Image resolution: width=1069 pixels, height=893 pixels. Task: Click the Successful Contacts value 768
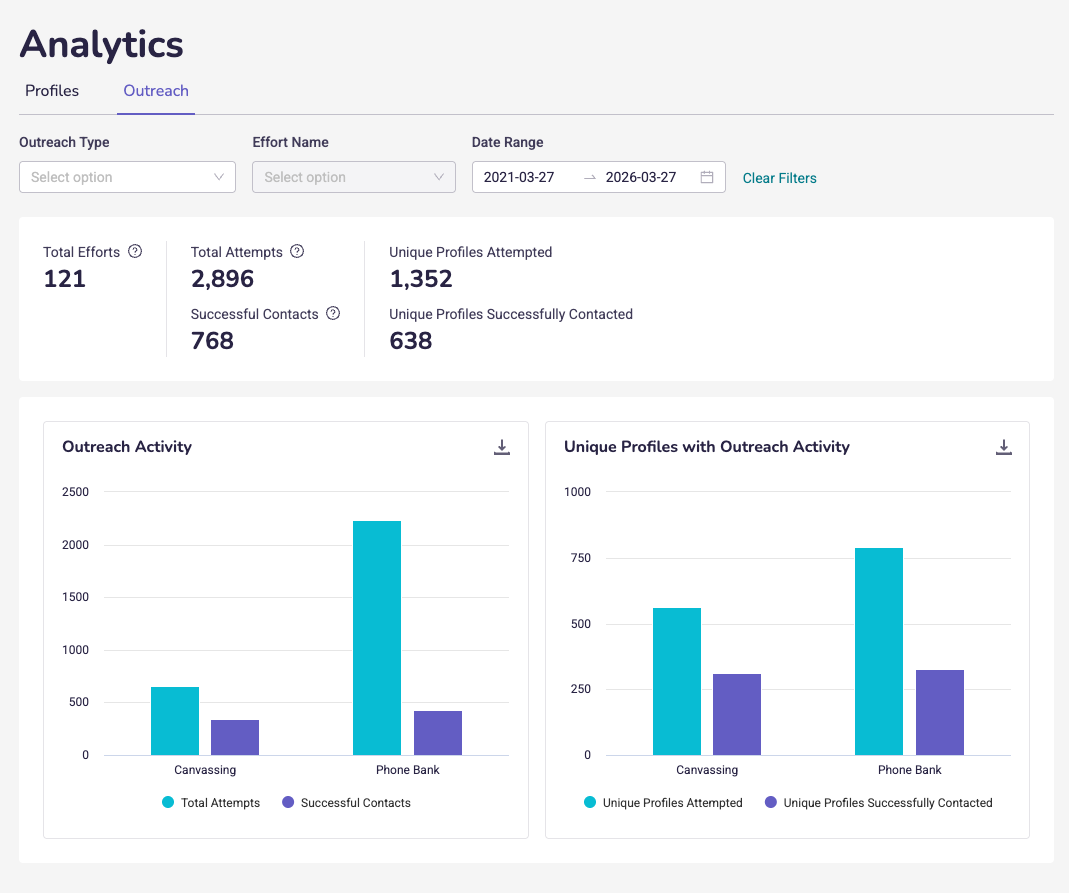click(212, 341)
